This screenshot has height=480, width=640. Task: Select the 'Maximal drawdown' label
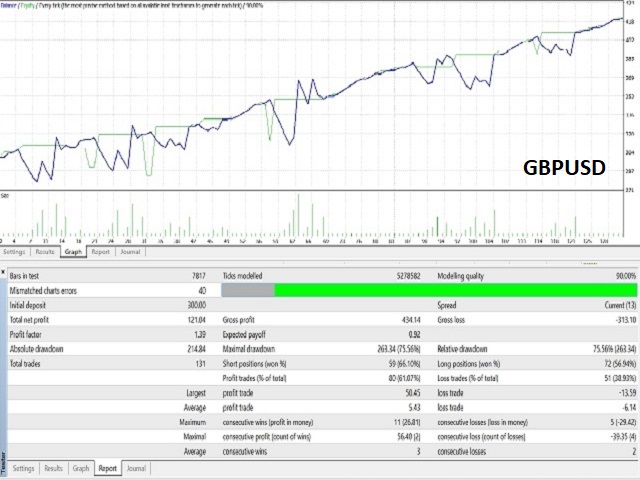pyautogui.click(x=249, y=349)
